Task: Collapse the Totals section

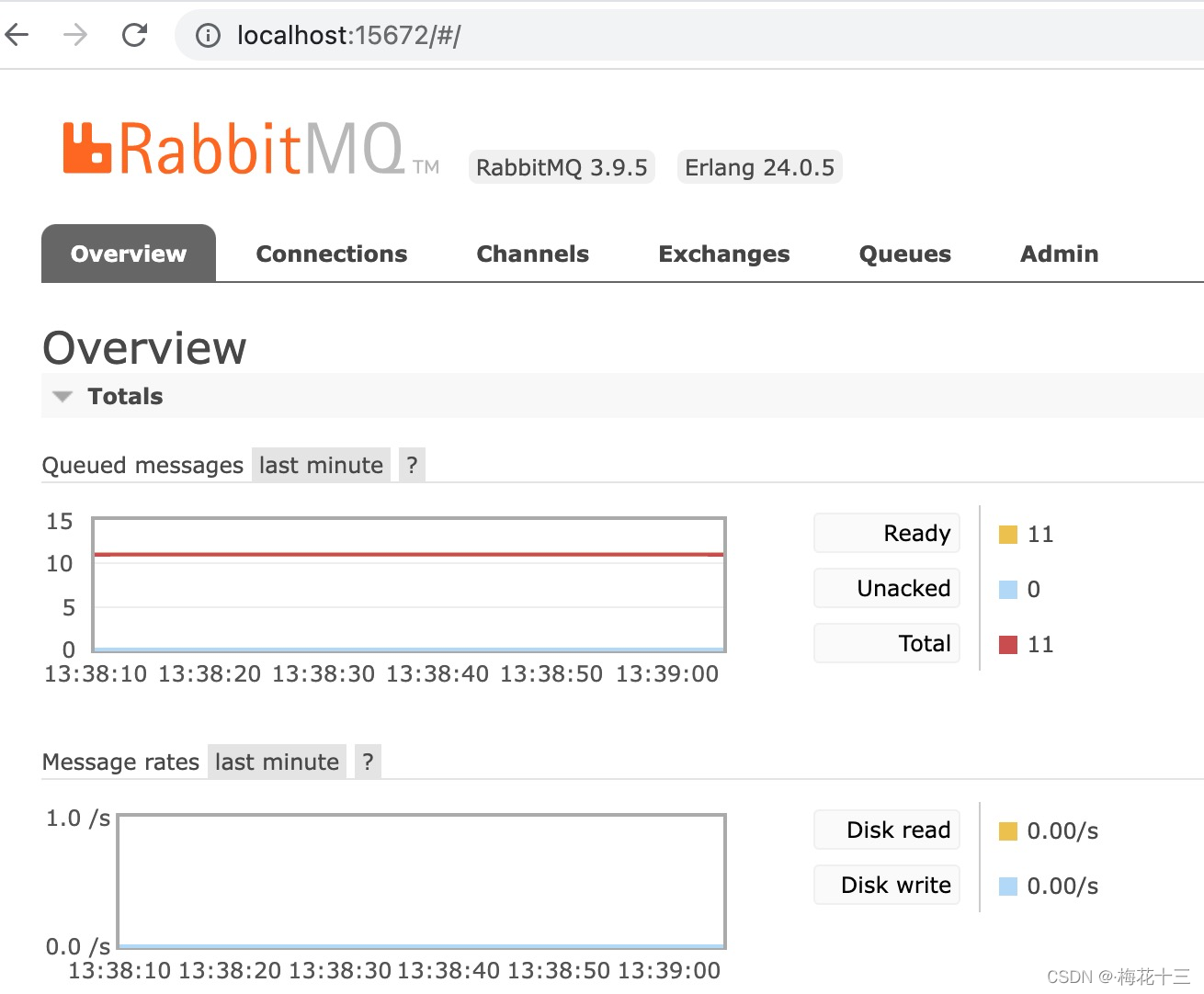Action: tap(62, 396)
